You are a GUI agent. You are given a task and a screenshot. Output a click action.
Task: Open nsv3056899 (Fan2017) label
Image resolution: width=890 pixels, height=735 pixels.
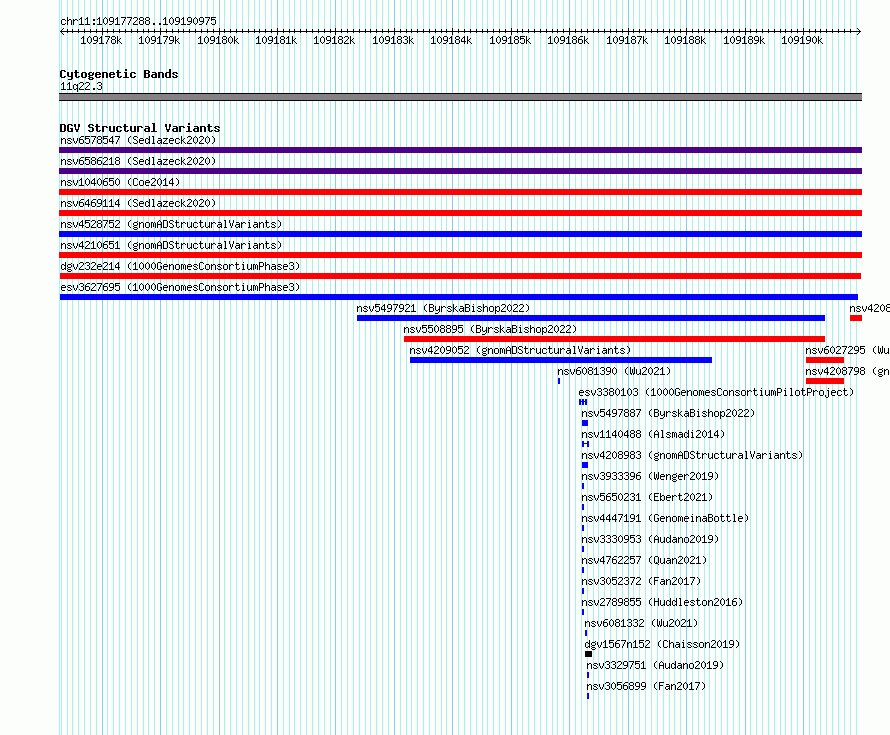646,686
